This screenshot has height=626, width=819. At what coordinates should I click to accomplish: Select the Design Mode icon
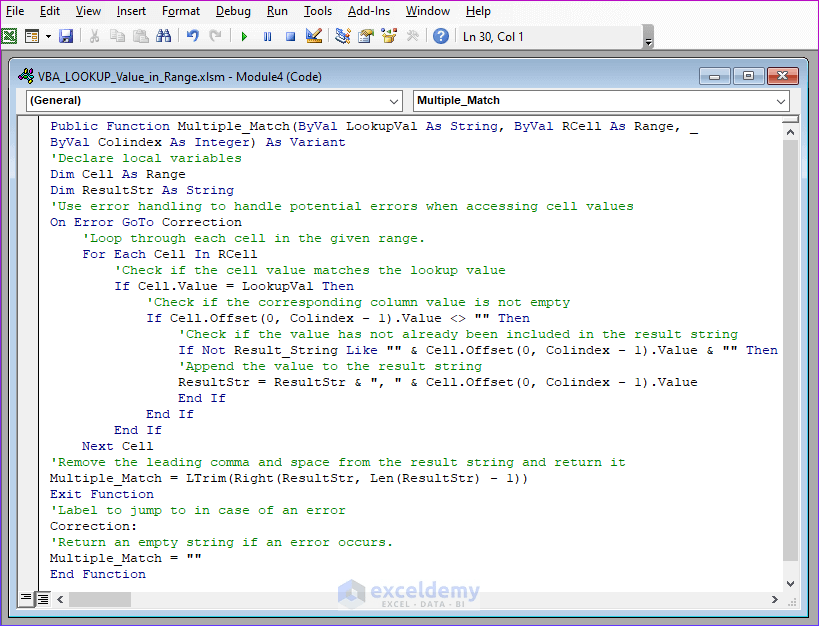point(312,35)
